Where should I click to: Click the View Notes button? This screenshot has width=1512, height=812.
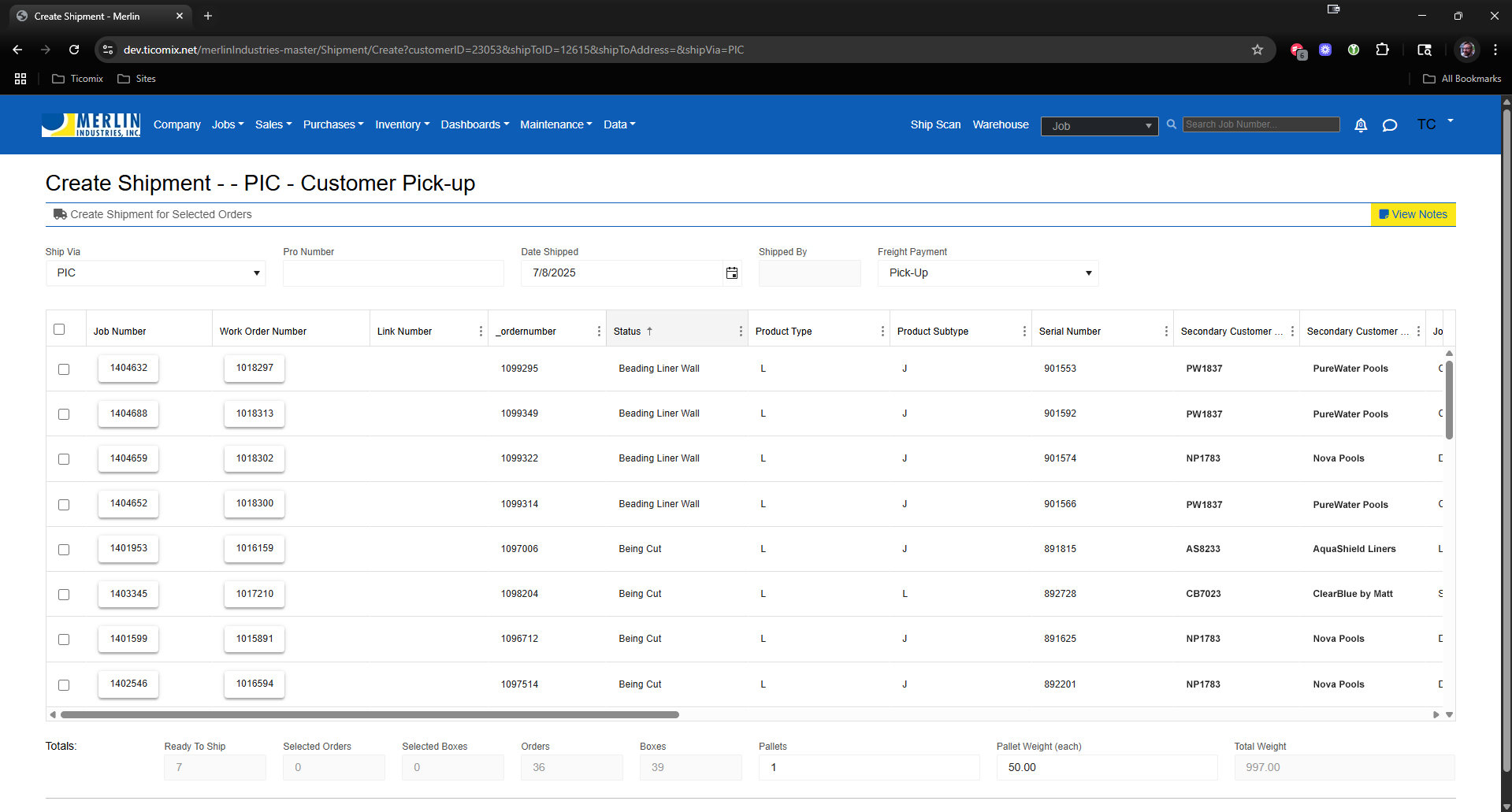coord(1413,214)
